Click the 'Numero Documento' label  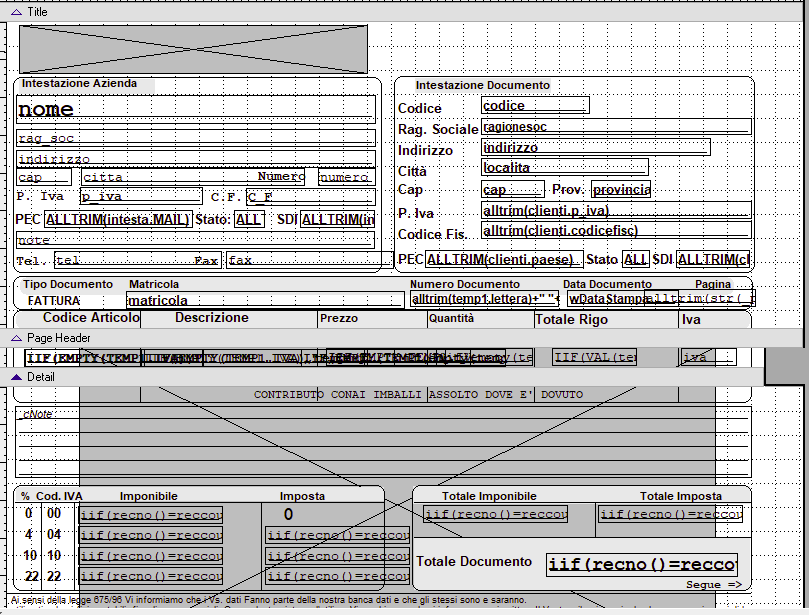click(x=465, y=284)
